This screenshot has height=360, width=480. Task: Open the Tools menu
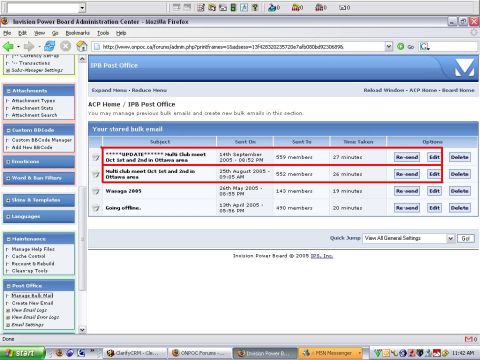tap(103, 33)
